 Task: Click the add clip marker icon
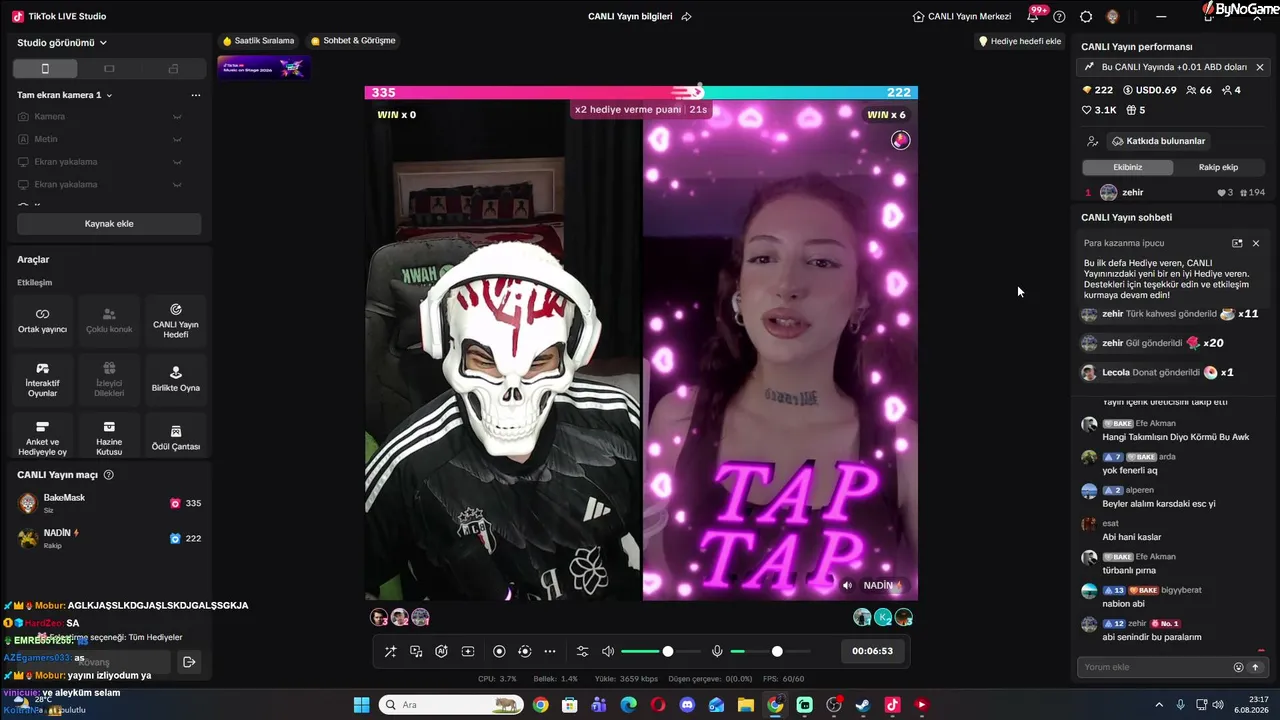[x=467, y=651]
